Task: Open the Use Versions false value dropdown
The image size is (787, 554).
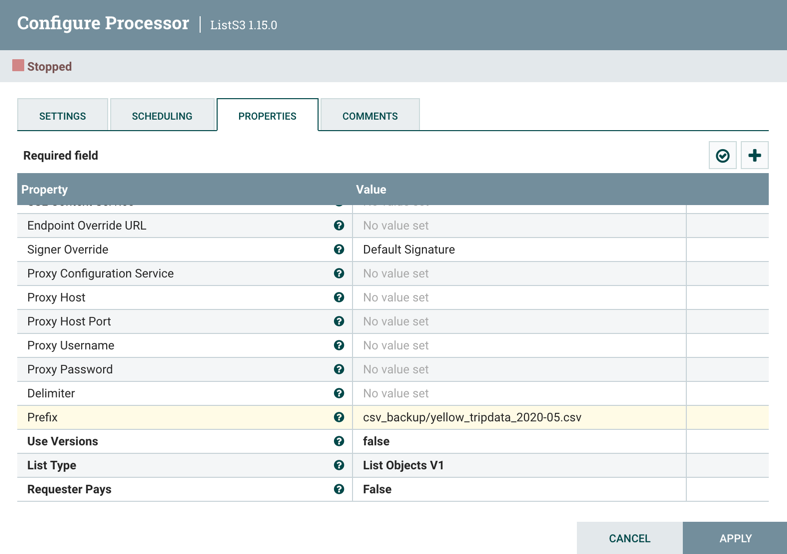Action: pos(518,442)
